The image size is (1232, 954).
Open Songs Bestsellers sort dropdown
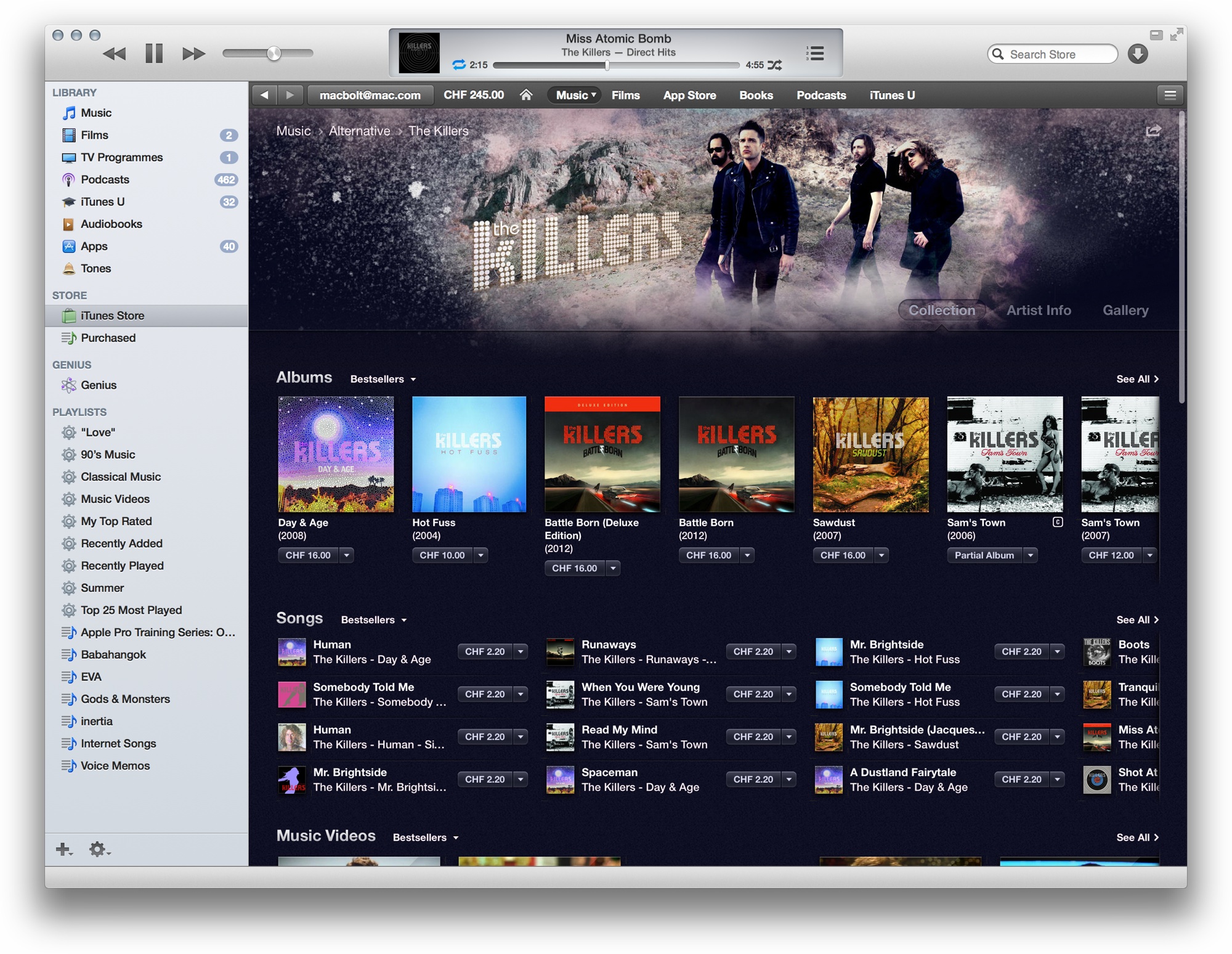click(x=374, y=620)
